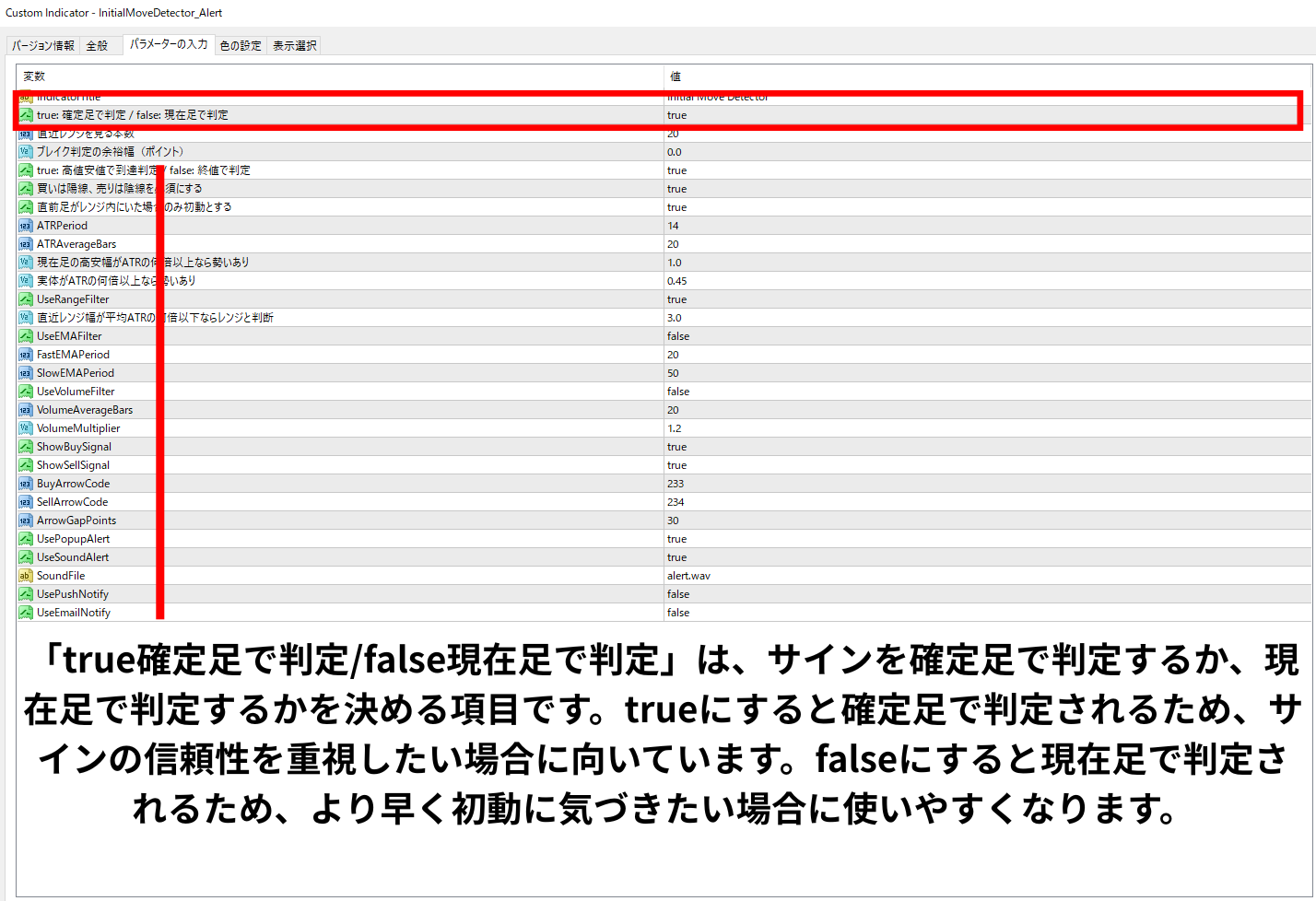Viewport: 1316px width, 901px height.
Task: Toggle the UsePushNotify false value
Action: pos(678,594)
